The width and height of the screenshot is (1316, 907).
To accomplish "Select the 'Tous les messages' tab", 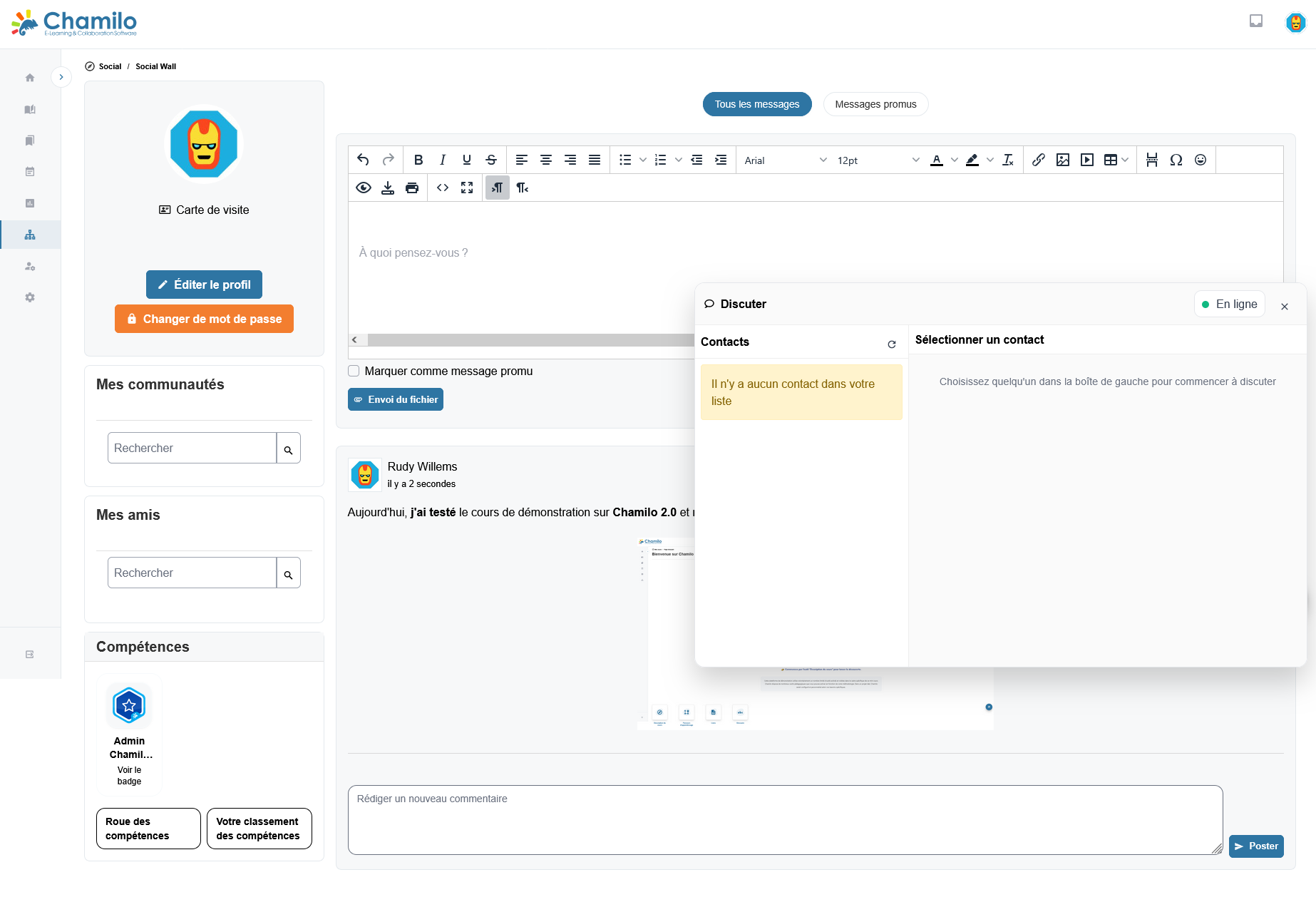I will [757, 104].
